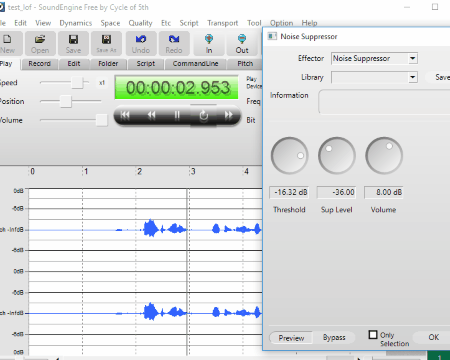Open the Dynamics menu

point(76,23)
